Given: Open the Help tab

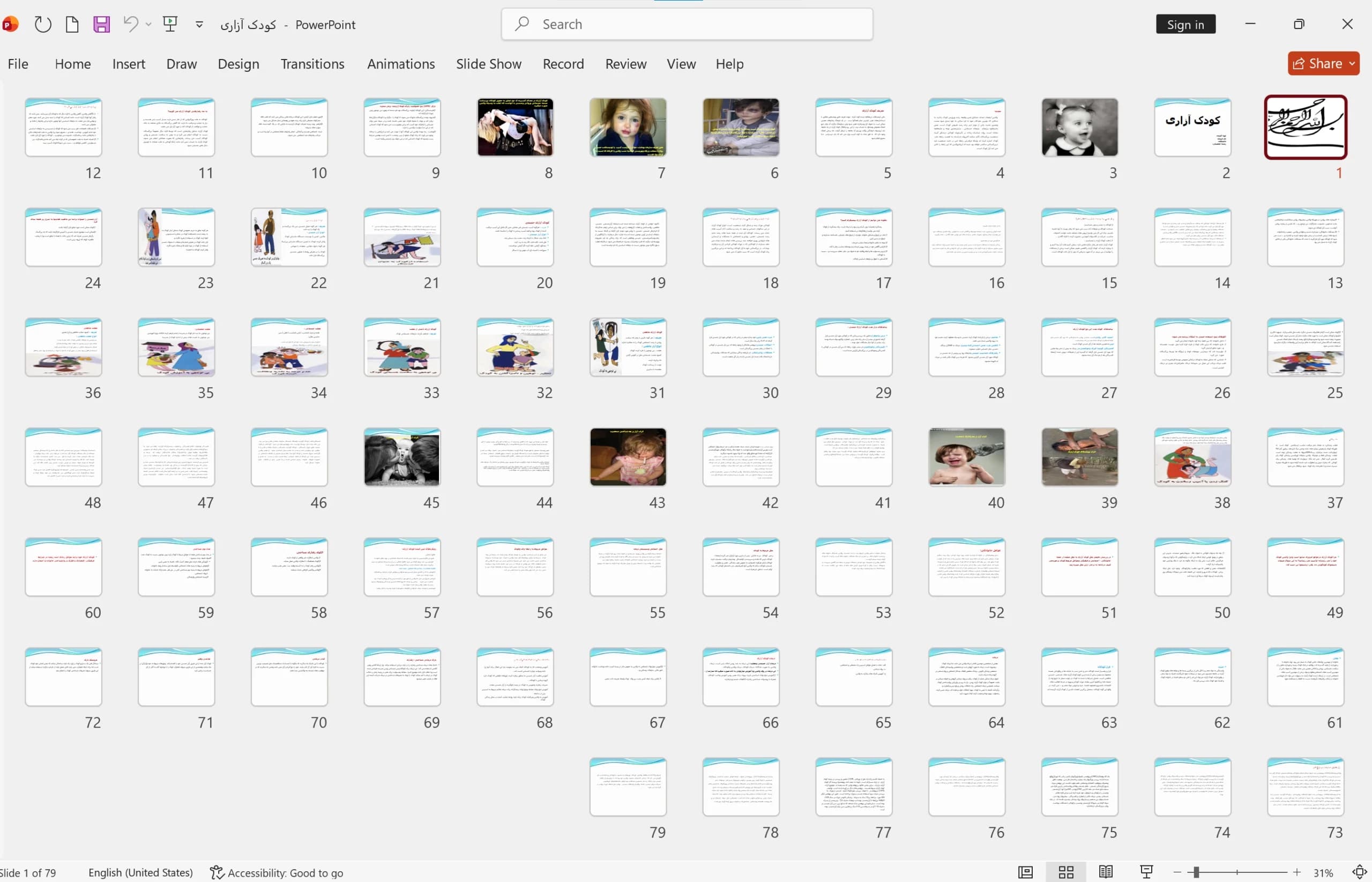Looking at the screenshot, I should (x=729, y=64).
